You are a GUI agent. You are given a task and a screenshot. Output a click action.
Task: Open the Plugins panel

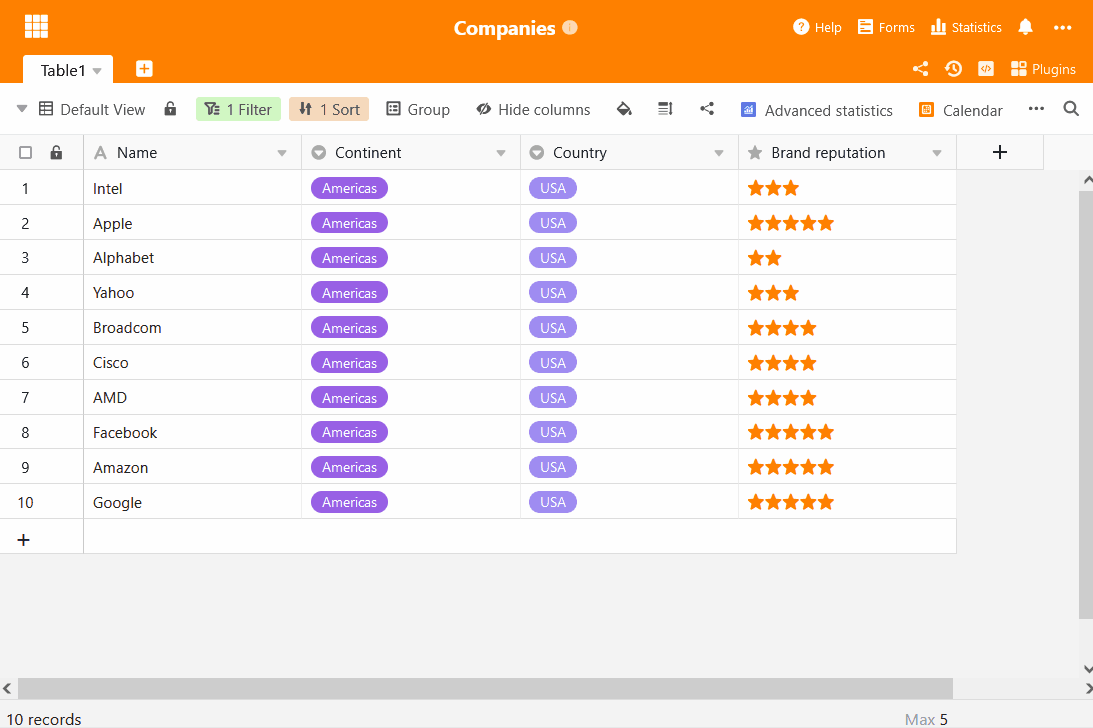[1043, 69]
